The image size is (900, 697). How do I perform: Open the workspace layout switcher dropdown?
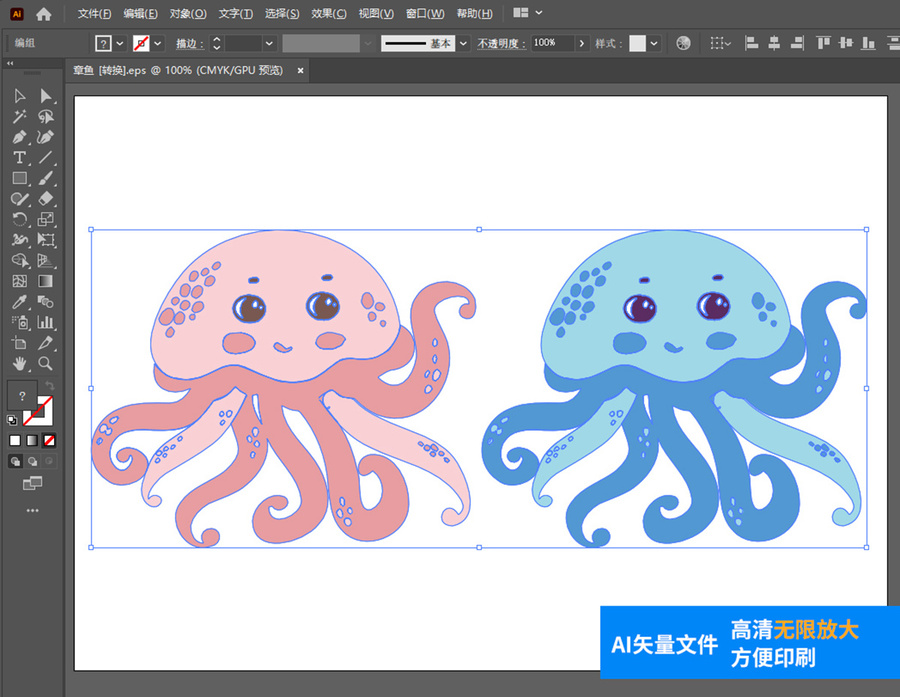[x=527, y=13]
